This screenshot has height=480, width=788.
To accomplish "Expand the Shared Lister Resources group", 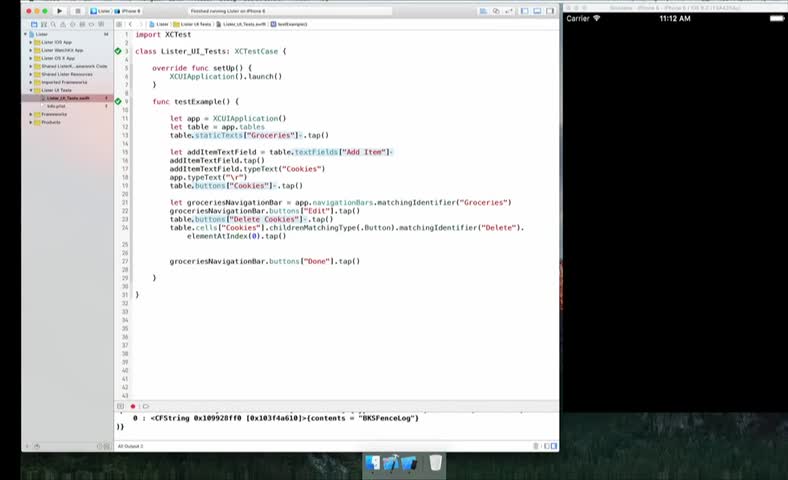I will (x=31, y=74).
